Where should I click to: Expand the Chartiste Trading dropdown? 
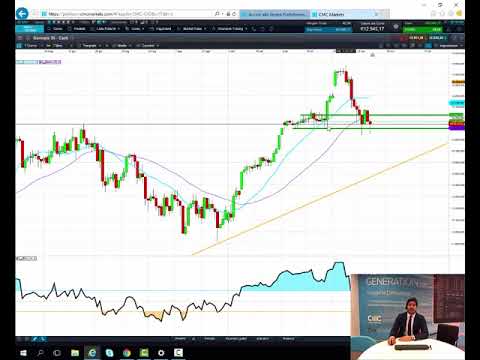(230, 29)
